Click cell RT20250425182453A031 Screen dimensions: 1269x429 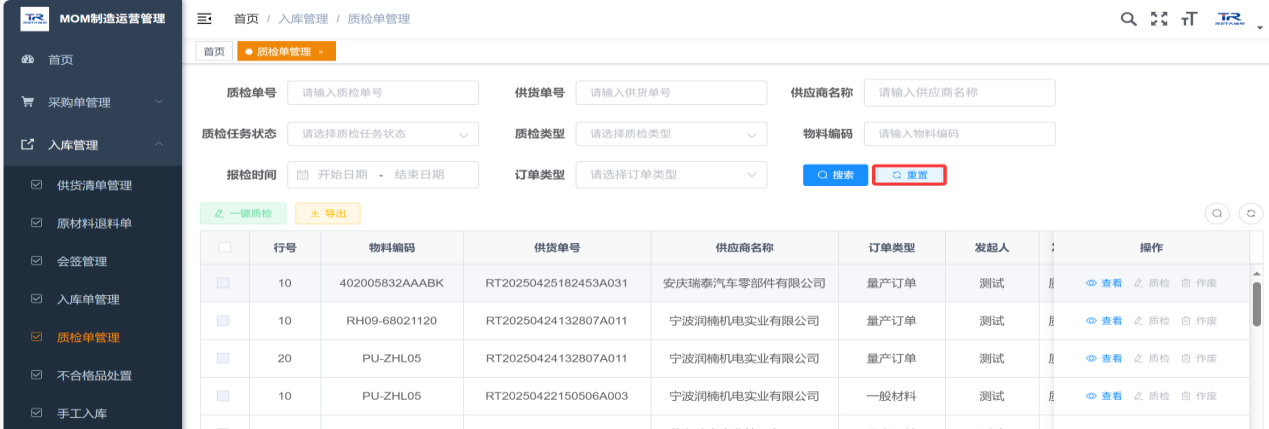coord(557,283)
